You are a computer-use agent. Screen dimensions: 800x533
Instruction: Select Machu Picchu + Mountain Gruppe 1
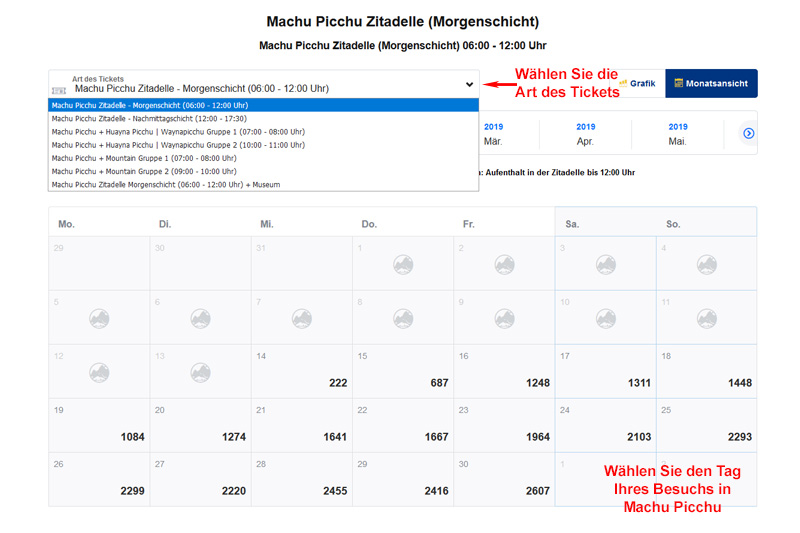pyautogui.click(x=263, y=158)
